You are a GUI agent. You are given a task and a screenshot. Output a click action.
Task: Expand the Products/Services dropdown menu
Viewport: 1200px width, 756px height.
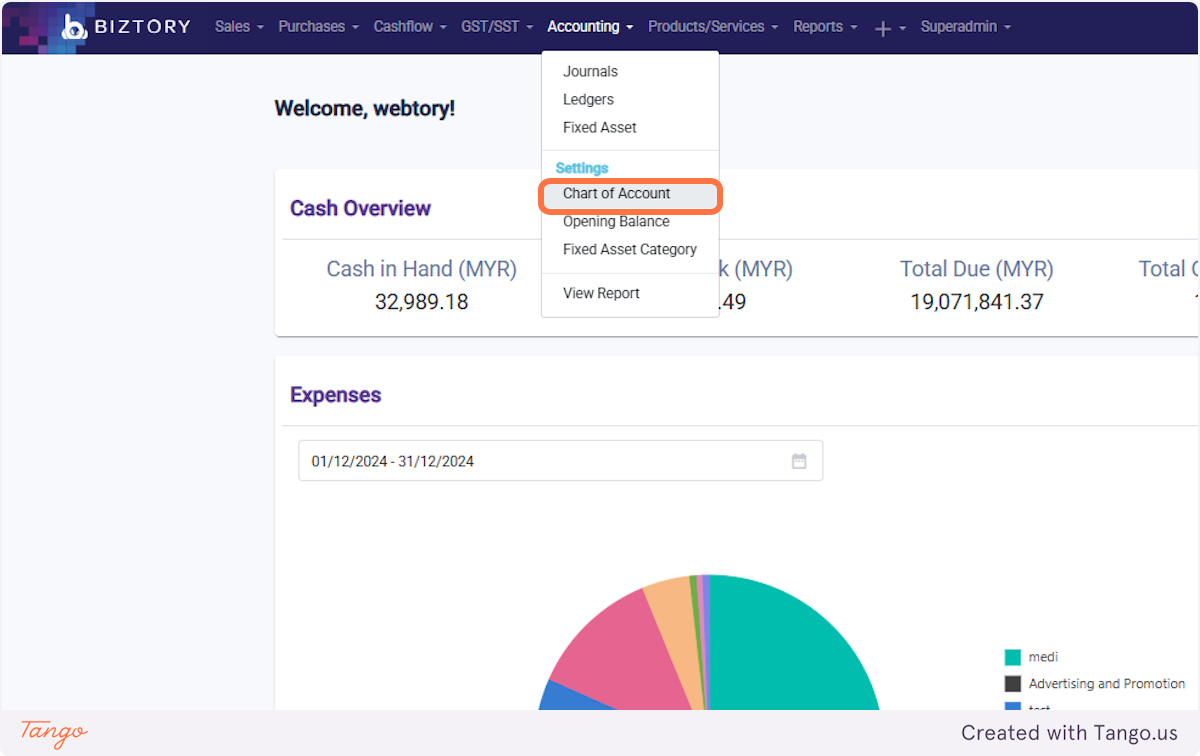713,27
